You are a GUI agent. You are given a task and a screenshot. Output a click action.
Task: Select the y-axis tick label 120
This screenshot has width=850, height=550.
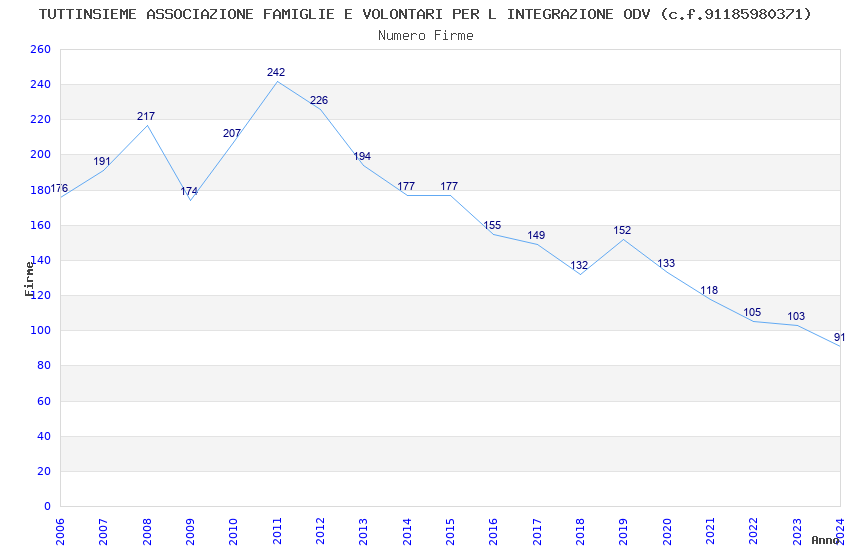(x=41, y=295)
